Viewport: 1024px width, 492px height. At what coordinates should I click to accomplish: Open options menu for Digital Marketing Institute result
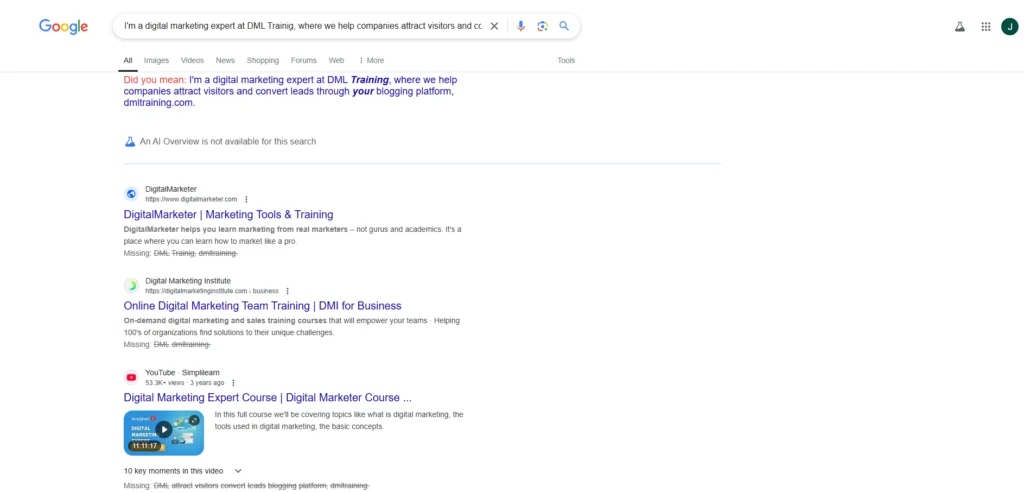[x=288, y=291]
